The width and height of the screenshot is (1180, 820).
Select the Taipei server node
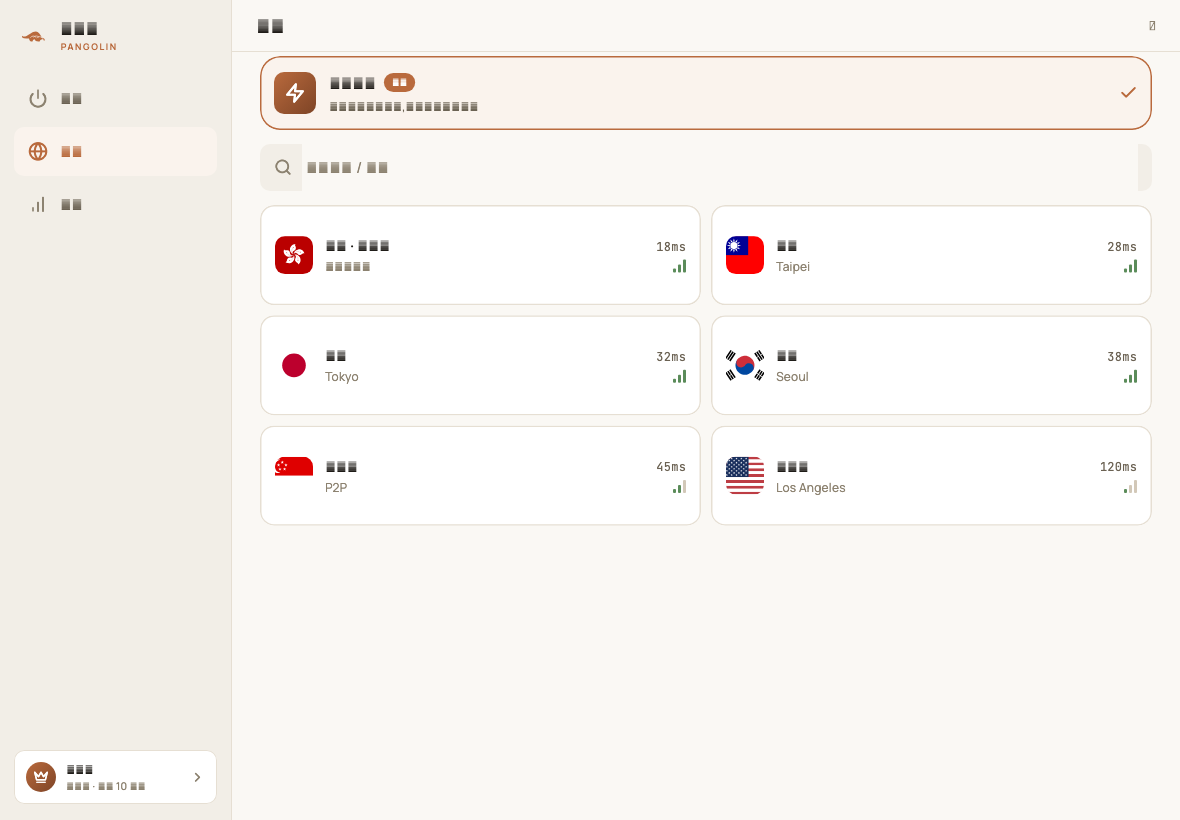[931, 255]
